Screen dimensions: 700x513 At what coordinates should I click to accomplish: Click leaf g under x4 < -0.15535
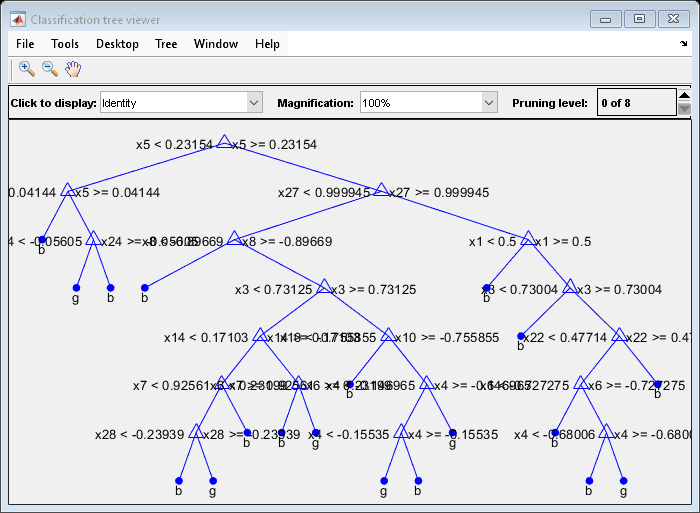(384, 481)
